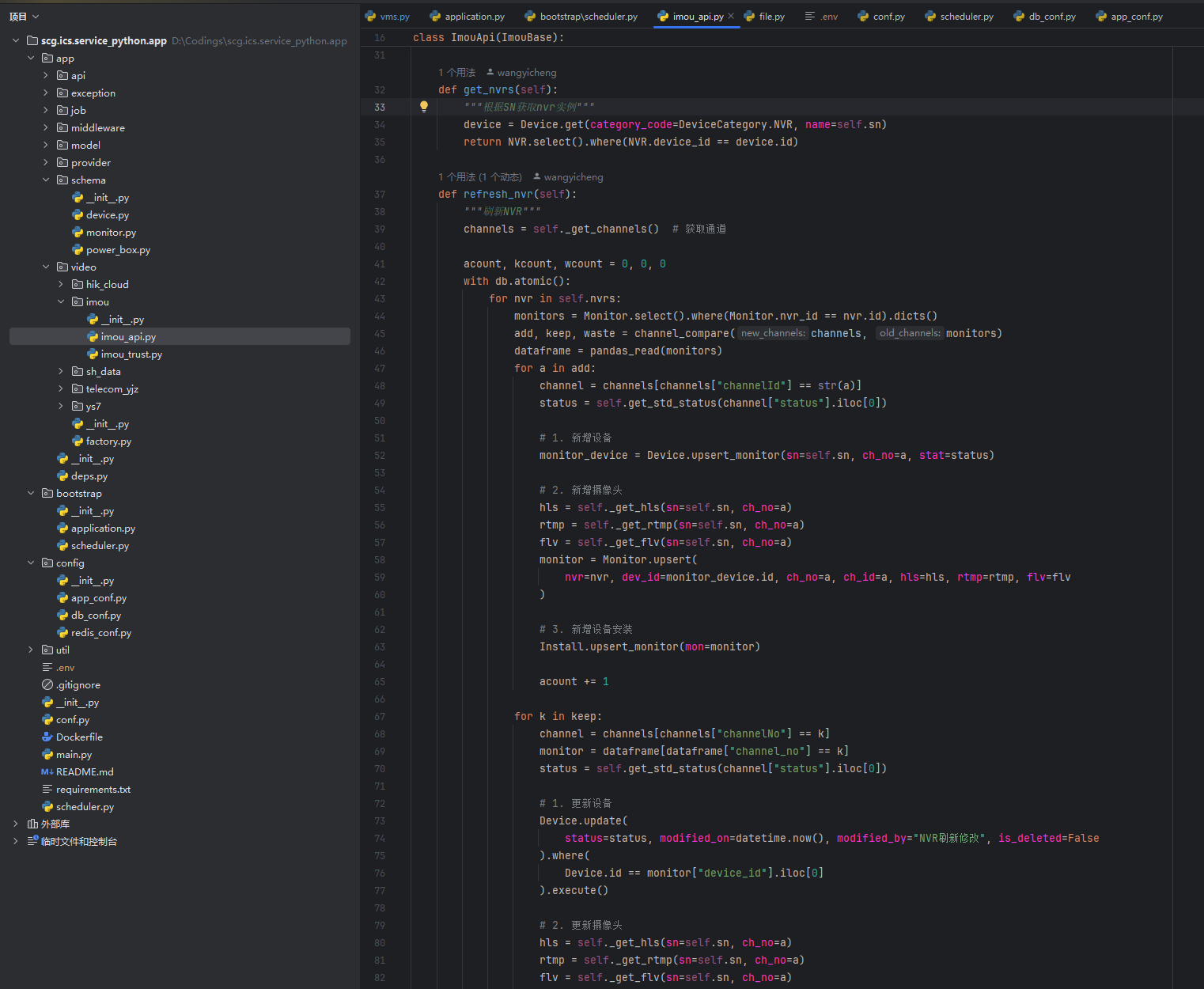Click line number 67 in the gutter
Viewport: 1204px width, 989px height.
[x=380, y=716]
